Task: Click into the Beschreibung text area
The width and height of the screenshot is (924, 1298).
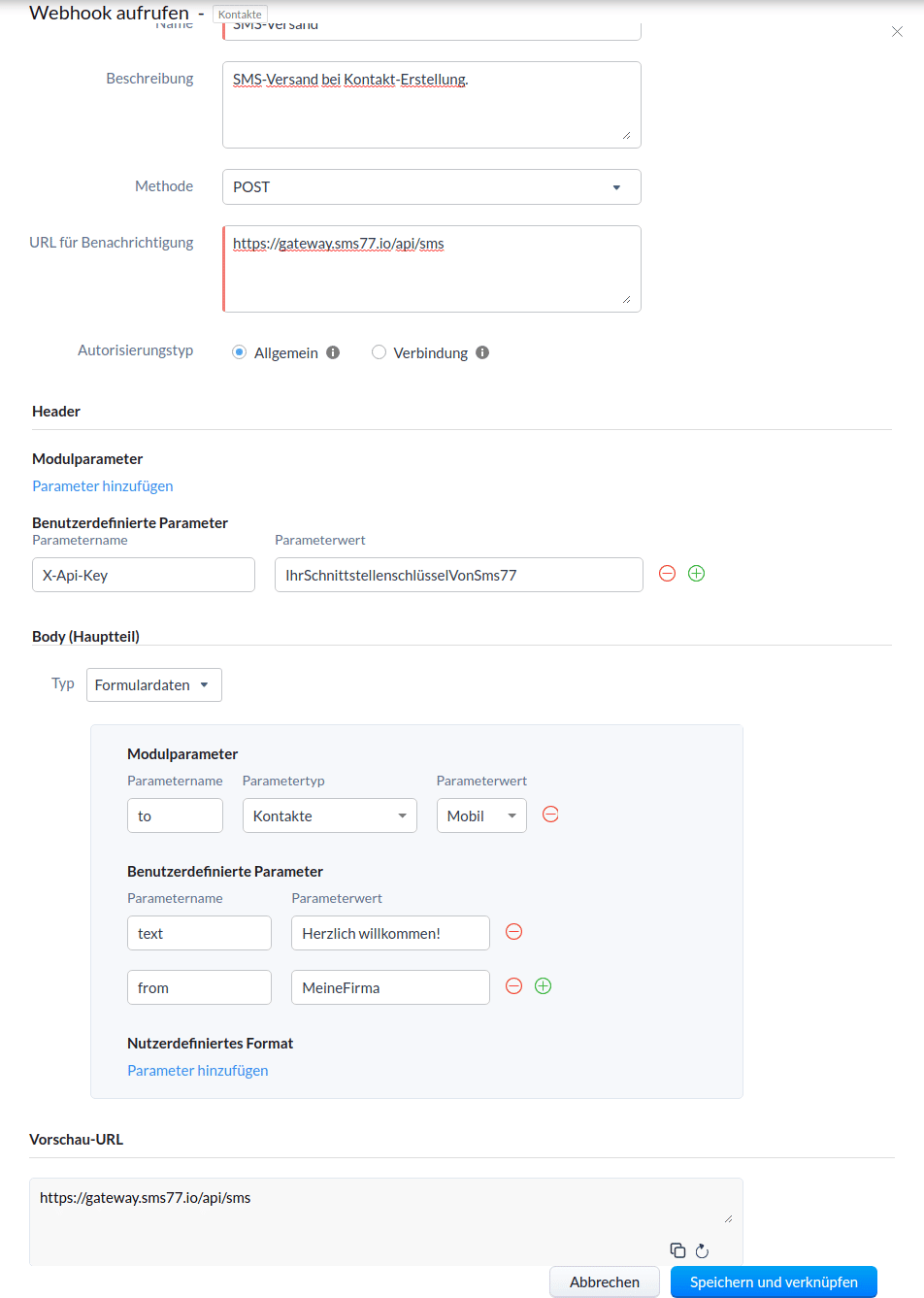Action: point(431,105)
